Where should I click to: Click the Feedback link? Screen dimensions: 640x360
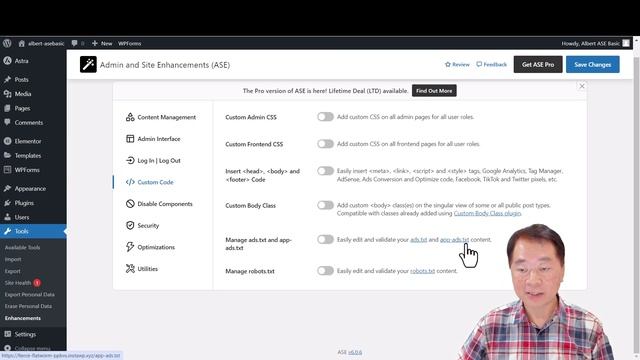coord(491,64)
